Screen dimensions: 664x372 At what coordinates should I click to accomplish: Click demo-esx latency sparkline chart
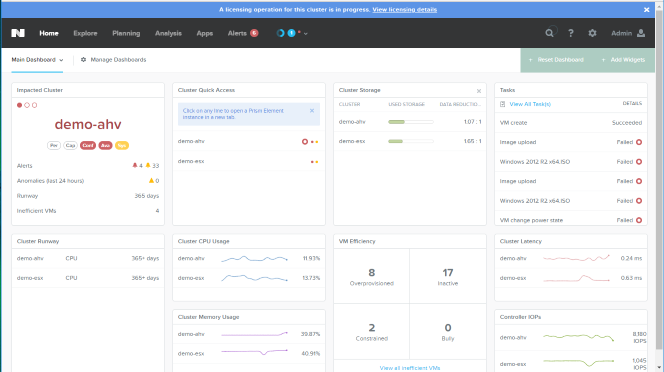[576, 278]
